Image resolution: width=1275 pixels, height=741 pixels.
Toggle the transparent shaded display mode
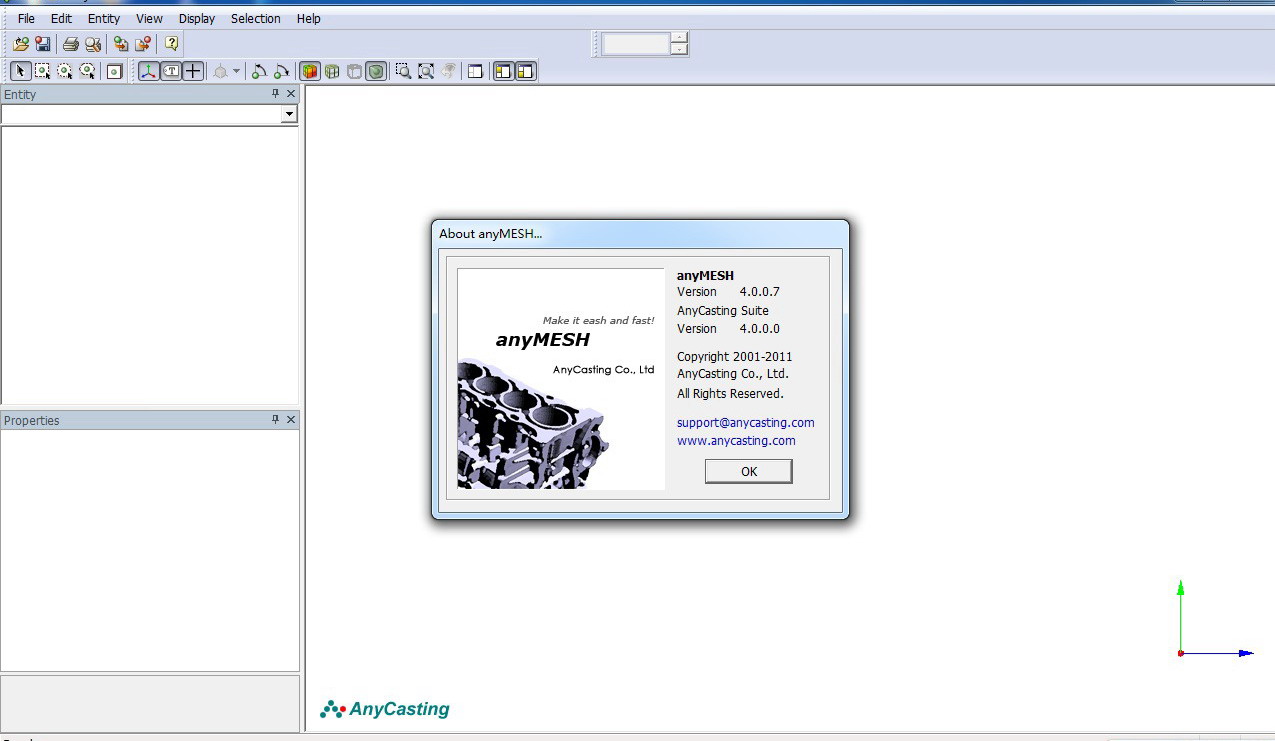[x=376, y=71]
